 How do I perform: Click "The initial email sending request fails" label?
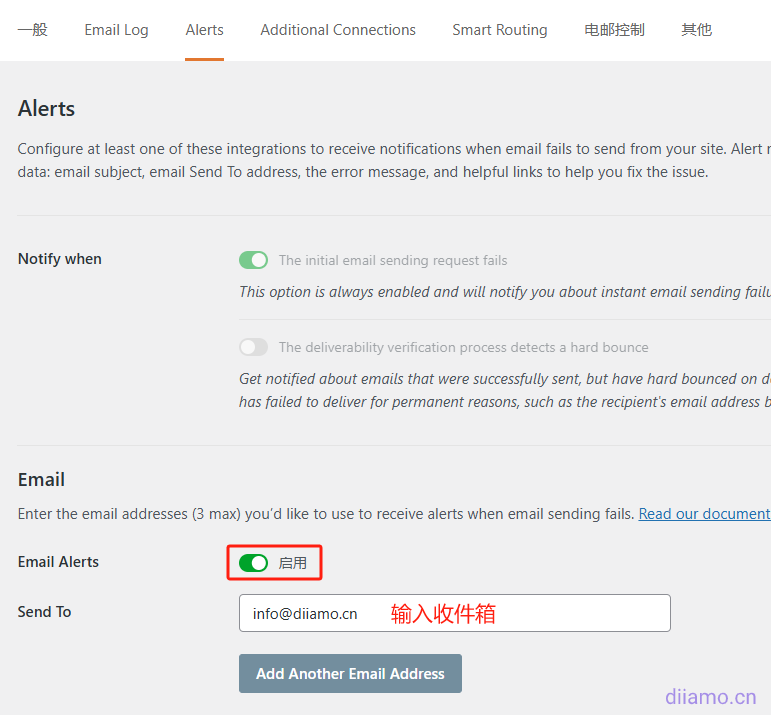[x=393, y=260]
